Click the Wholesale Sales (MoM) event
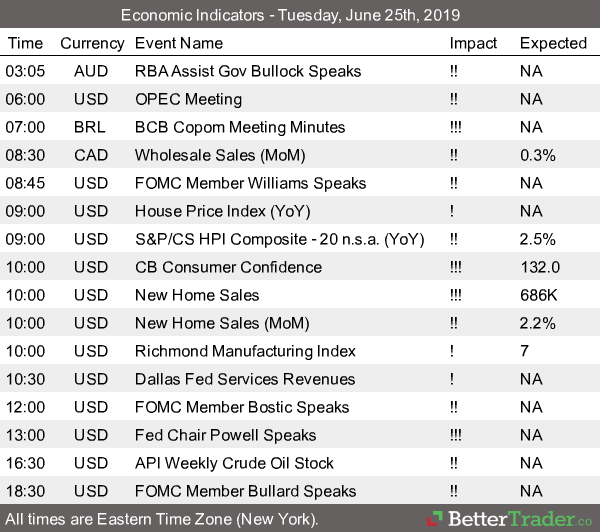600x532 pixels. [x=221, y=155]
